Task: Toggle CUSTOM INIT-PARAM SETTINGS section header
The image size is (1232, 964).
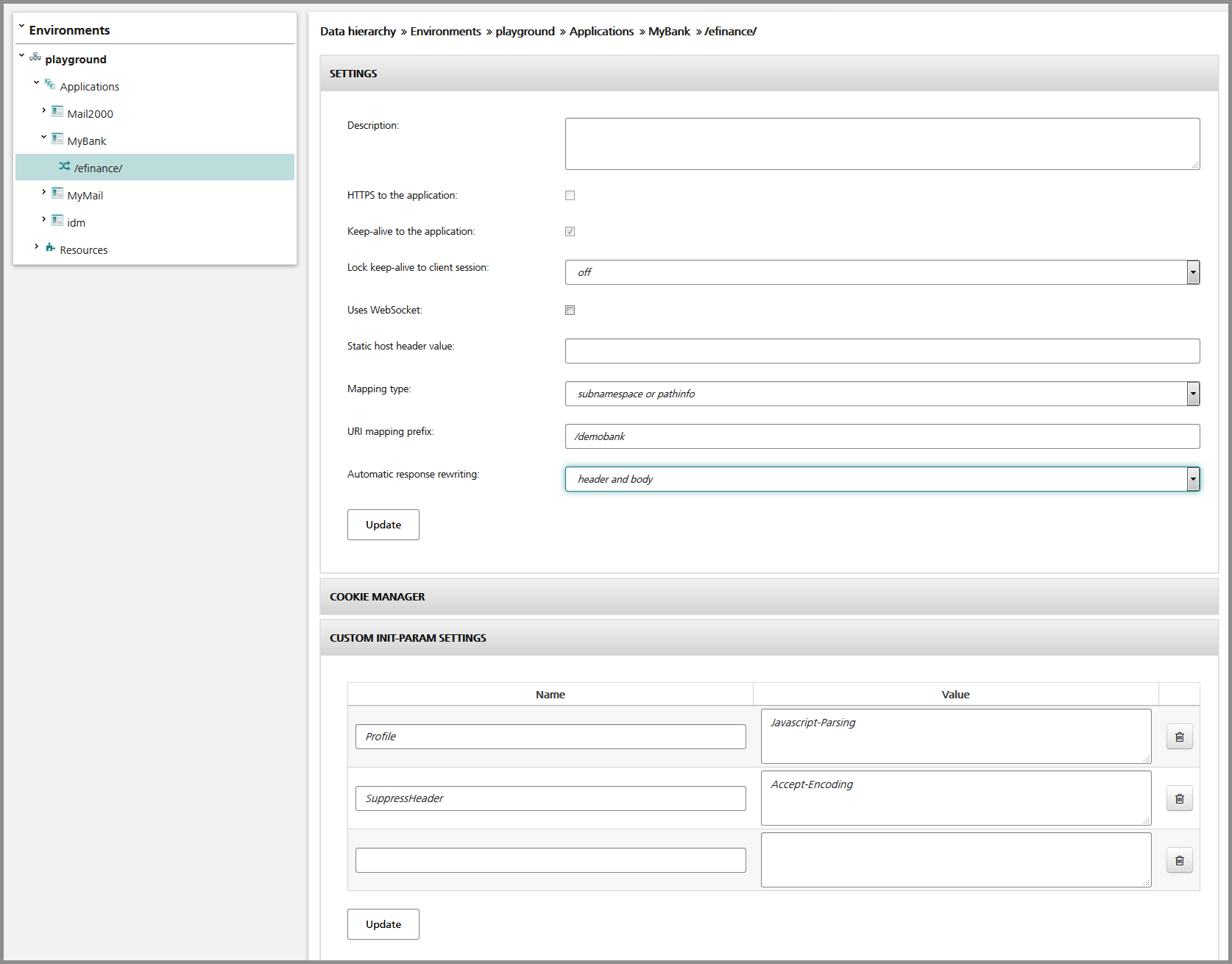Action: pos(769,638)
